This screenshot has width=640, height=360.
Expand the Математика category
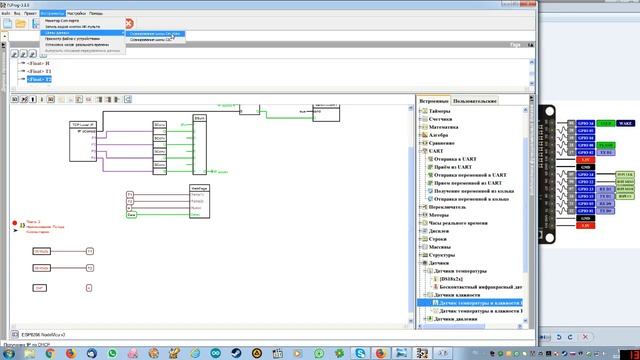click(420, 127)
